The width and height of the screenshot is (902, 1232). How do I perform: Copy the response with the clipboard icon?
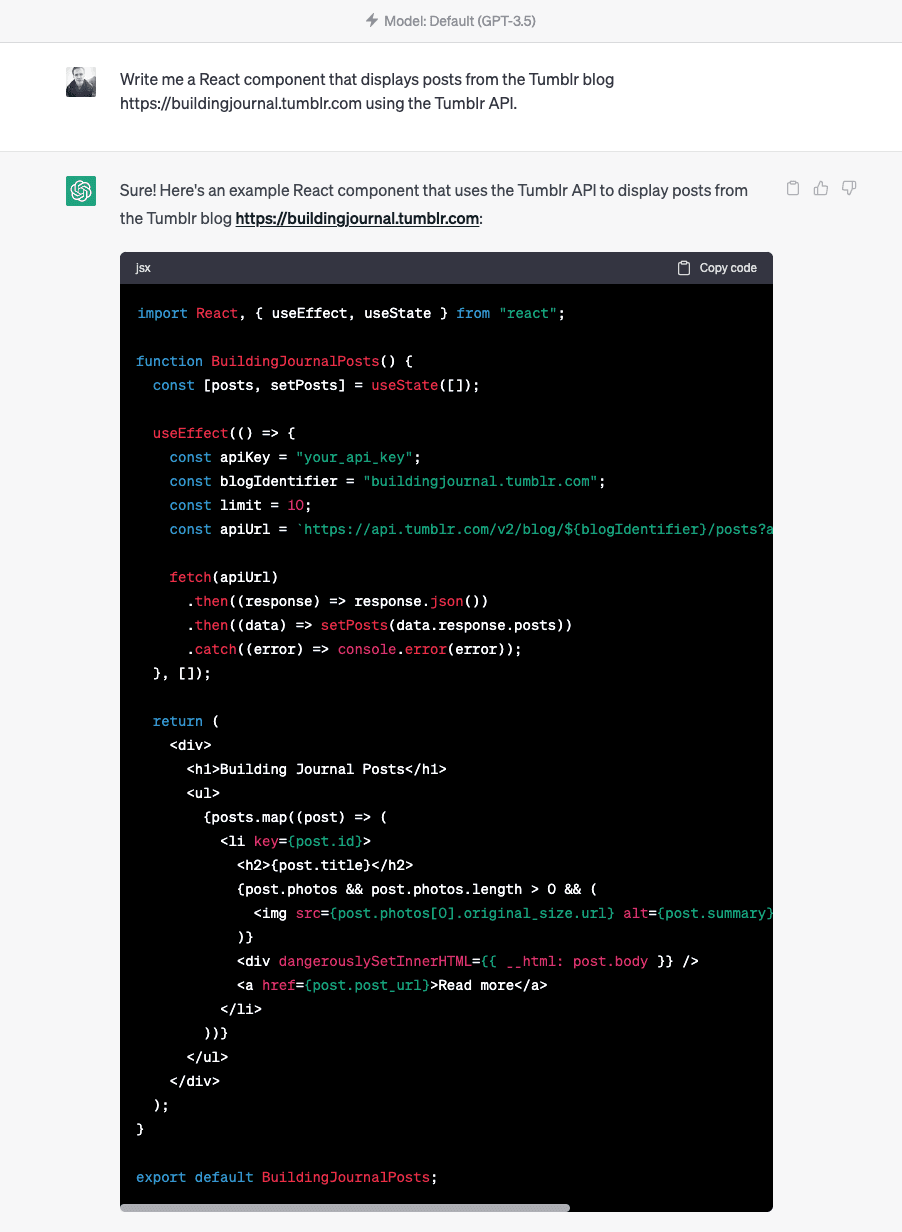coord(793,188)
